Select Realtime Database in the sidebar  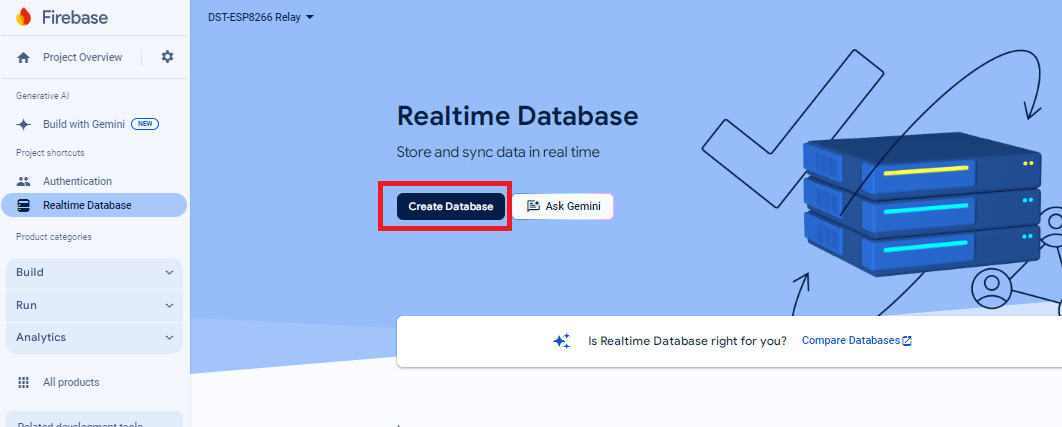click(x=87, y=205)
